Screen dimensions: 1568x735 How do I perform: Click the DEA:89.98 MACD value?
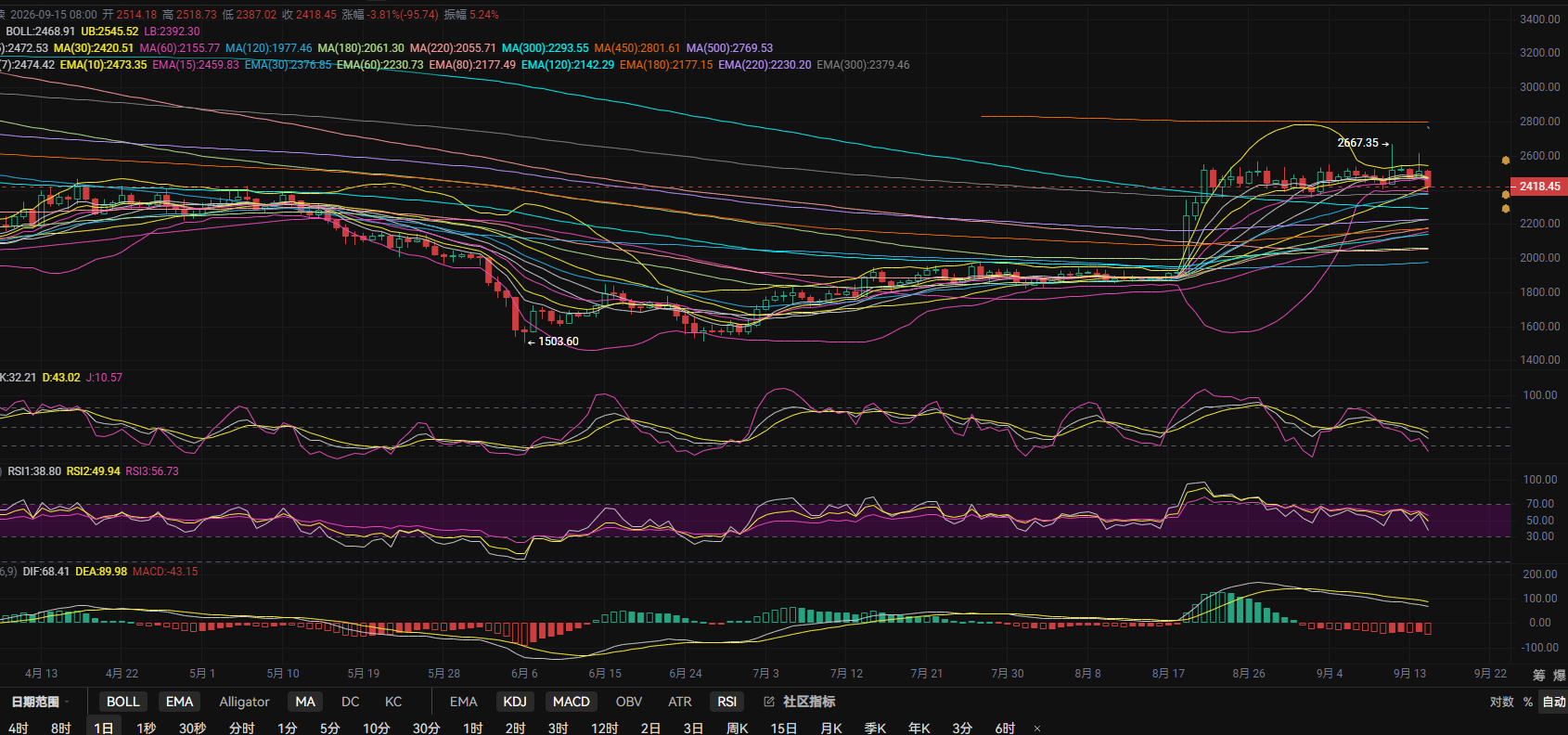click(x=101, y=572)
